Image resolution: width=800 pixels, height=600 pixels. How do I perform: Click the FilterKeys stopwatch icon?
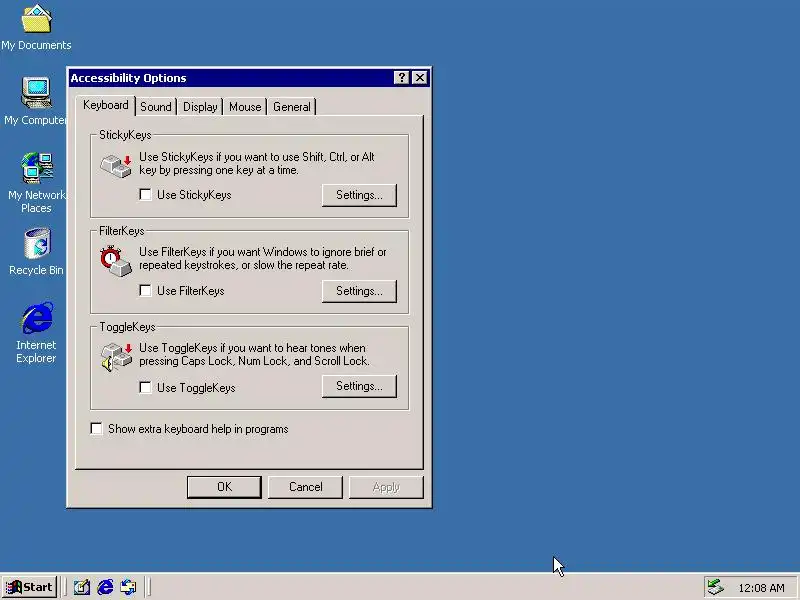(116, 261)
